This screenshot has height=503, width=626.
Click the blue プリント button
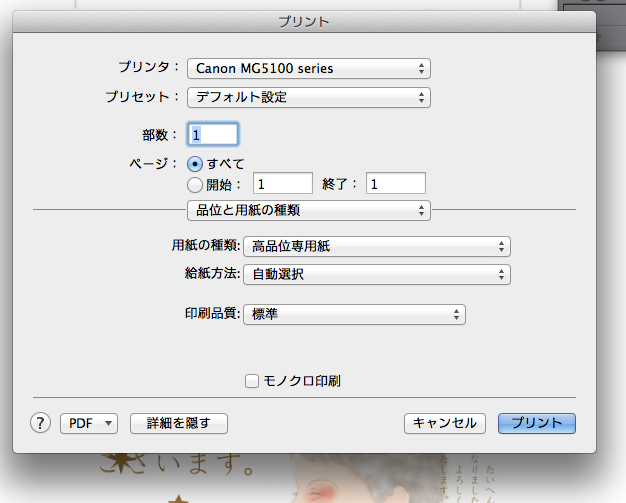(537, 423)
